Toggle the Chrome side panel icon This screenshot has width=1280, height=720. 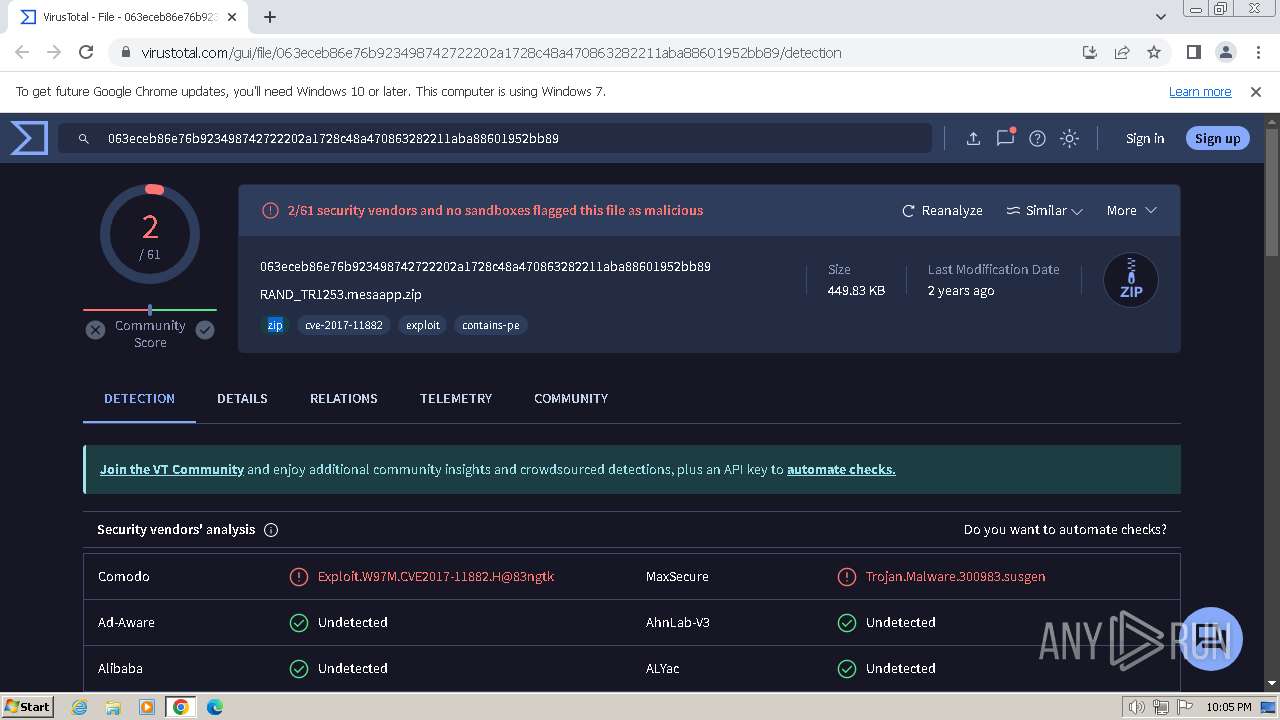click(x=1194, y=53)
